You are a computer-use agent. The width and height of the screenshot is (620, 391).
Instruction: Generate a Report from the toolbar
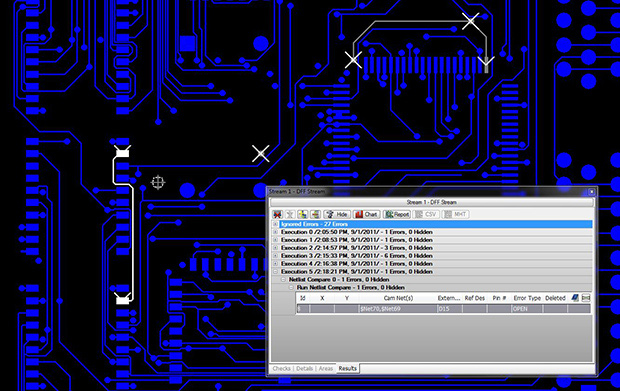[397, 214]
